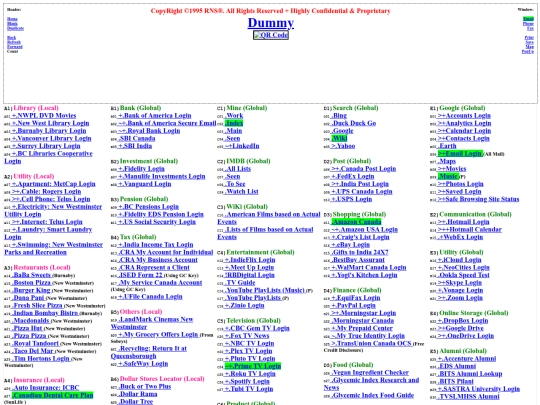Viewport: 540px width, 405px height.
Task: Open BaBa Sweets restaurant link
Action: [31, 275]
